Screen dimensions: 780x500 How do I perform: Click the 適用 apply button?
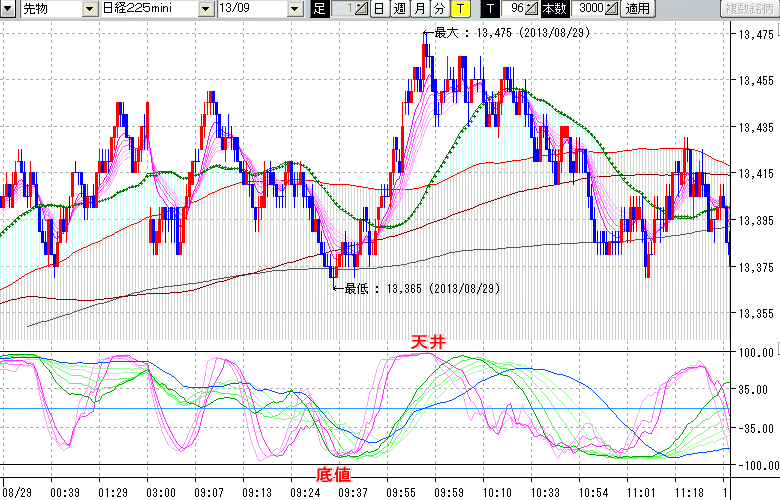click(636, 9)
